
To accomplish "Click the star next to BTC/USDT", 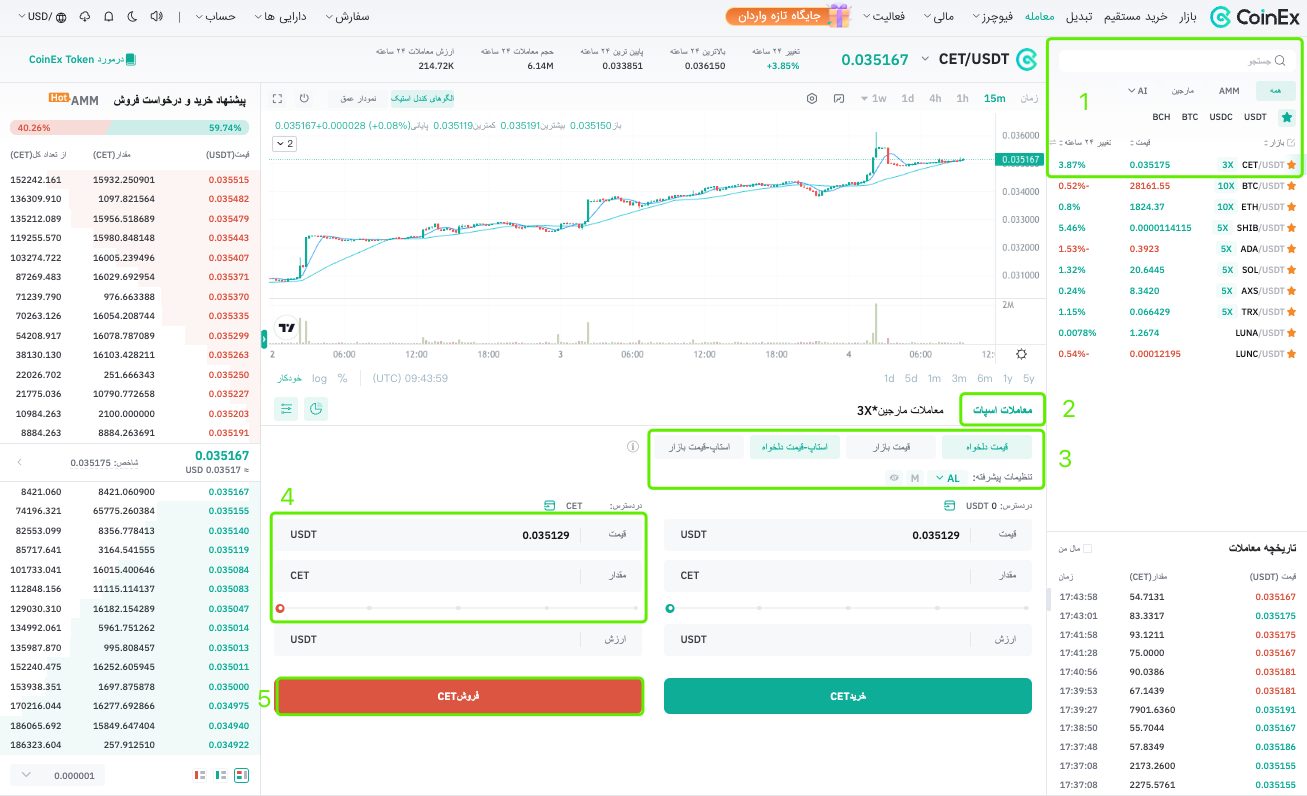I will [x=1292, y=185].
